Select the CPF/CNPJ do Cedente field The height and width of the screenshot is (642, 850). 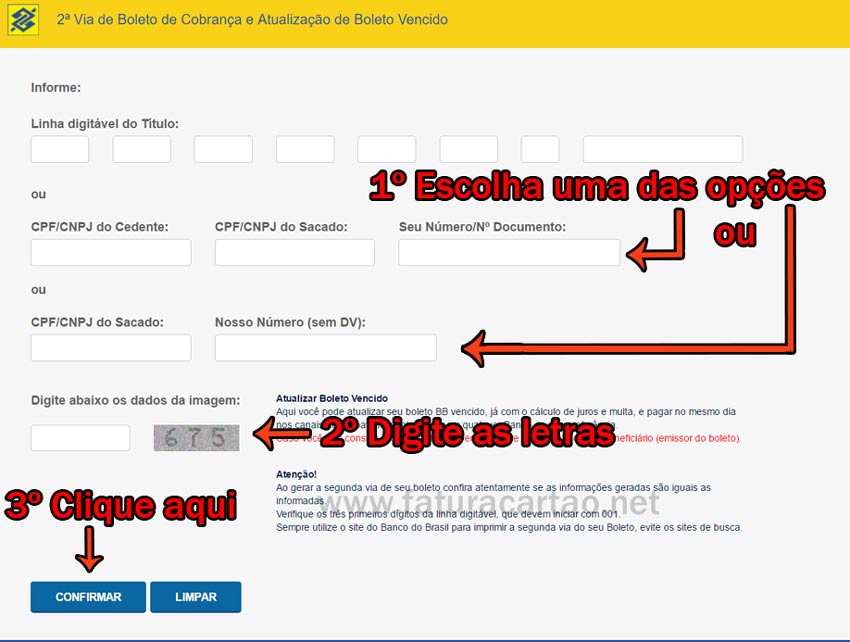click(x=110, y=252)
